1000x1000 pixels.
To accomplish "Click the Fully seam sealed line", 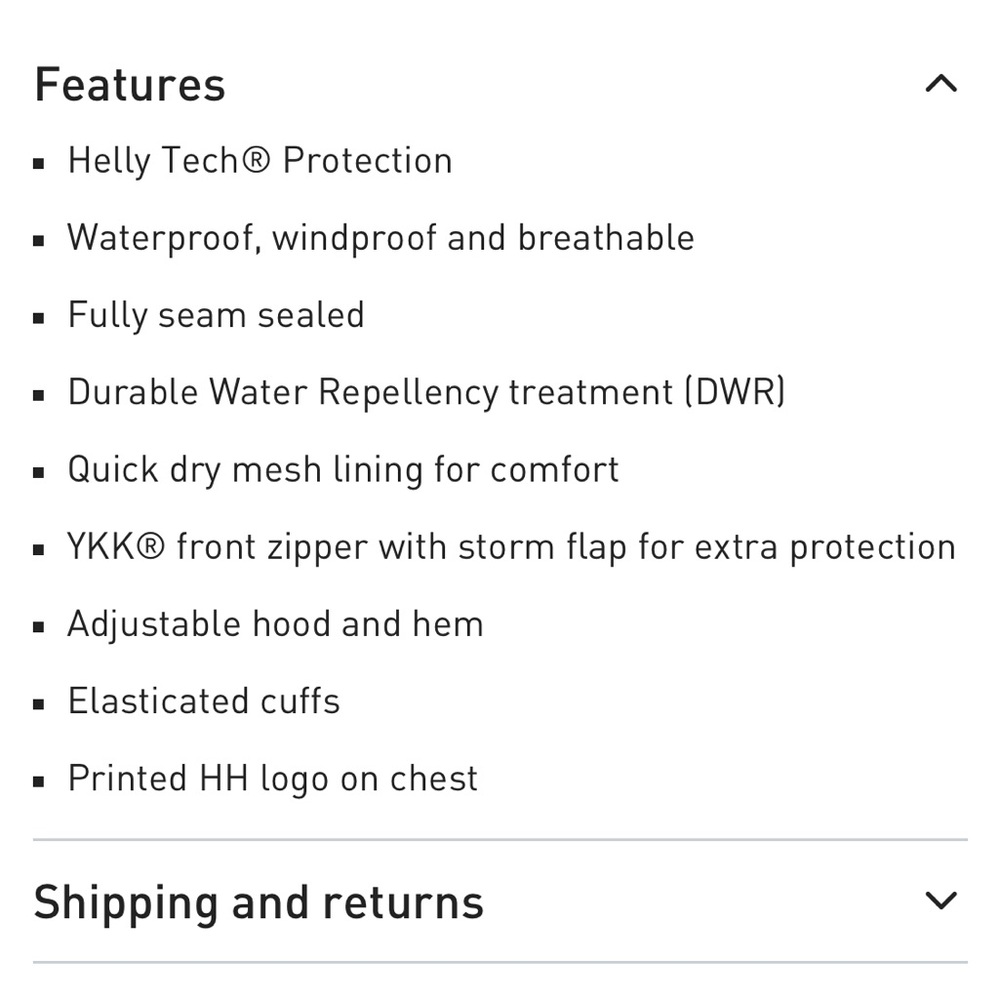I will (216, 315).
